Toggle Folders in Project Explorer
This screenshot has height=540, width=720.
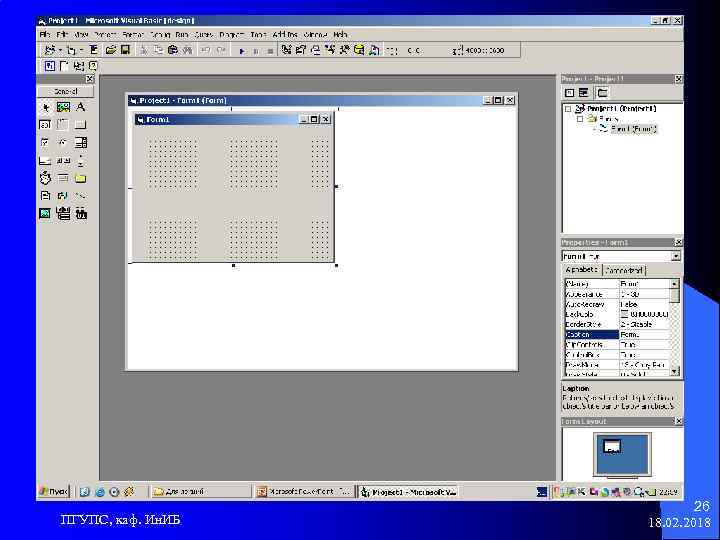602,93
